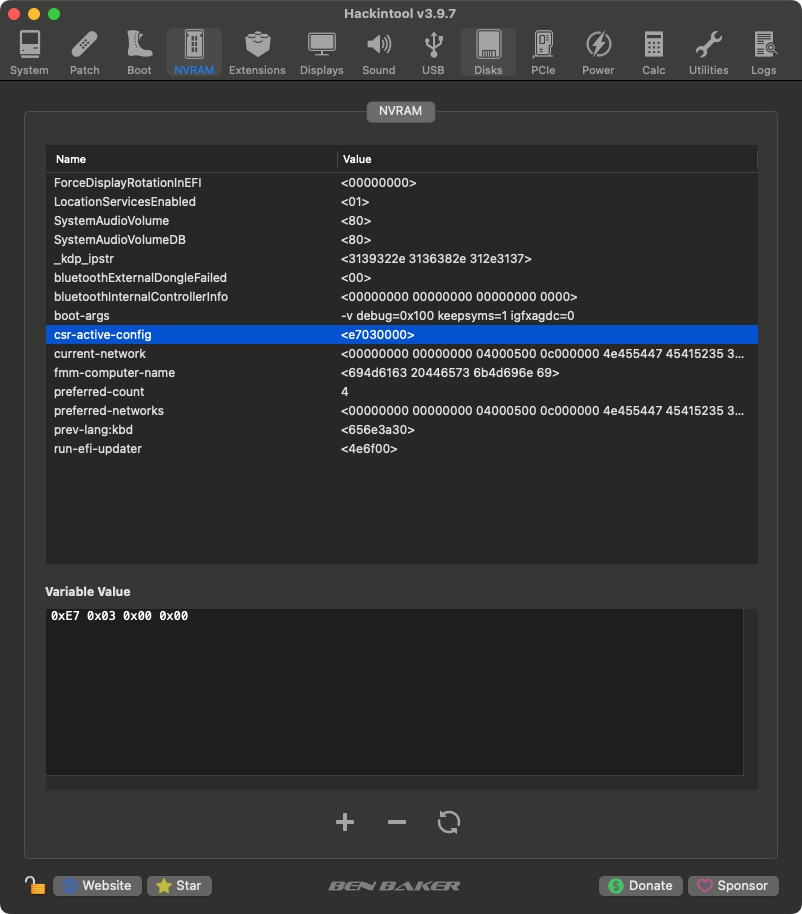The height and width of the screenshot is (914, 802).
Task: Click the Donate button
Action: click(x=641, y=885)
